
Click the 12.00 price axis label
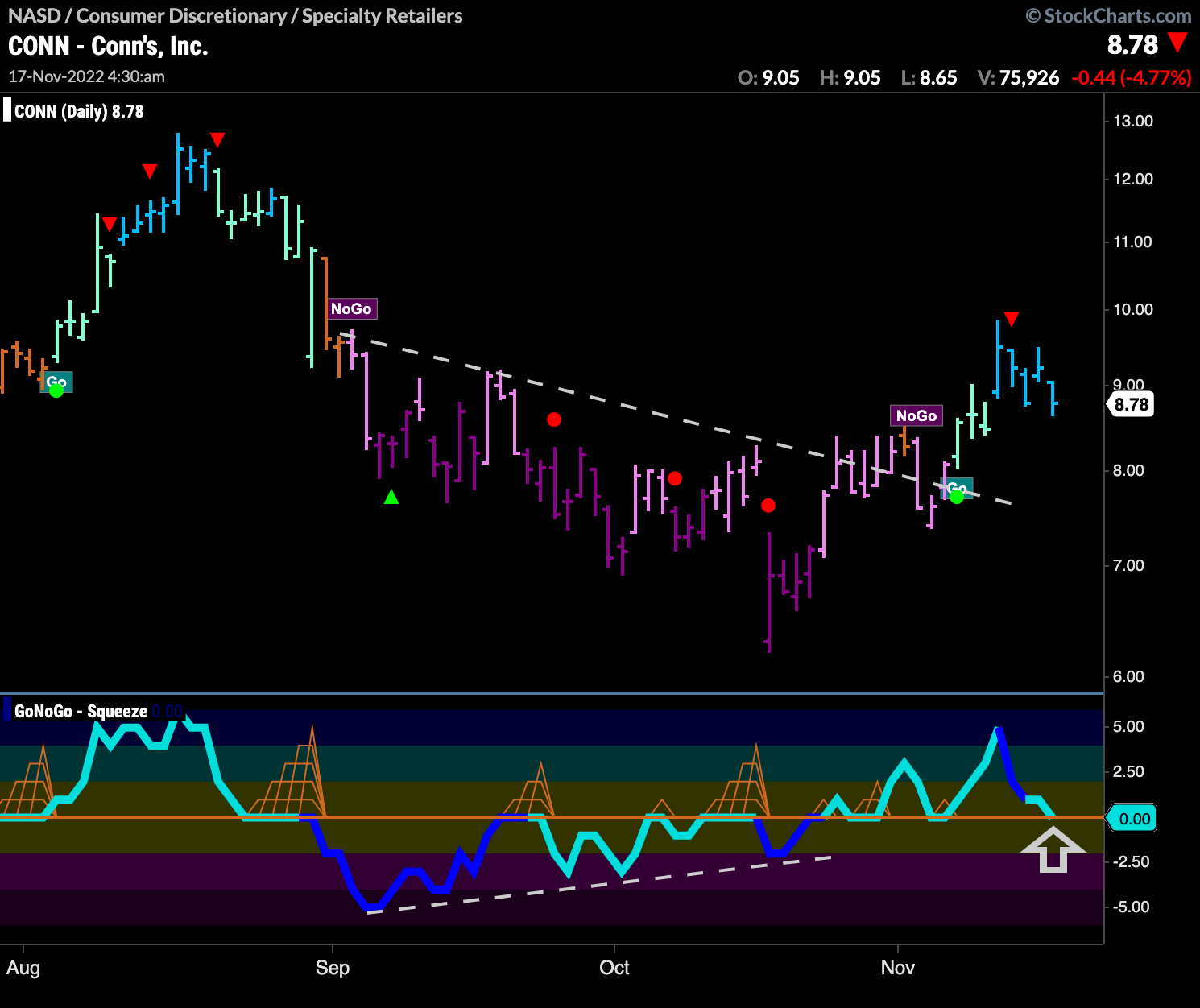click(x=1133, y=179)
